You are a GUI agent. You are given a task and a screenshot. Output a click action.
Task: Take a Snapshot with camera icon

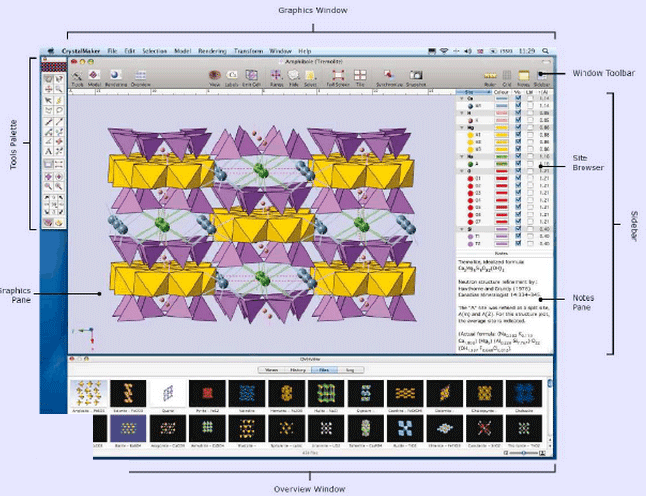[416, 77]
